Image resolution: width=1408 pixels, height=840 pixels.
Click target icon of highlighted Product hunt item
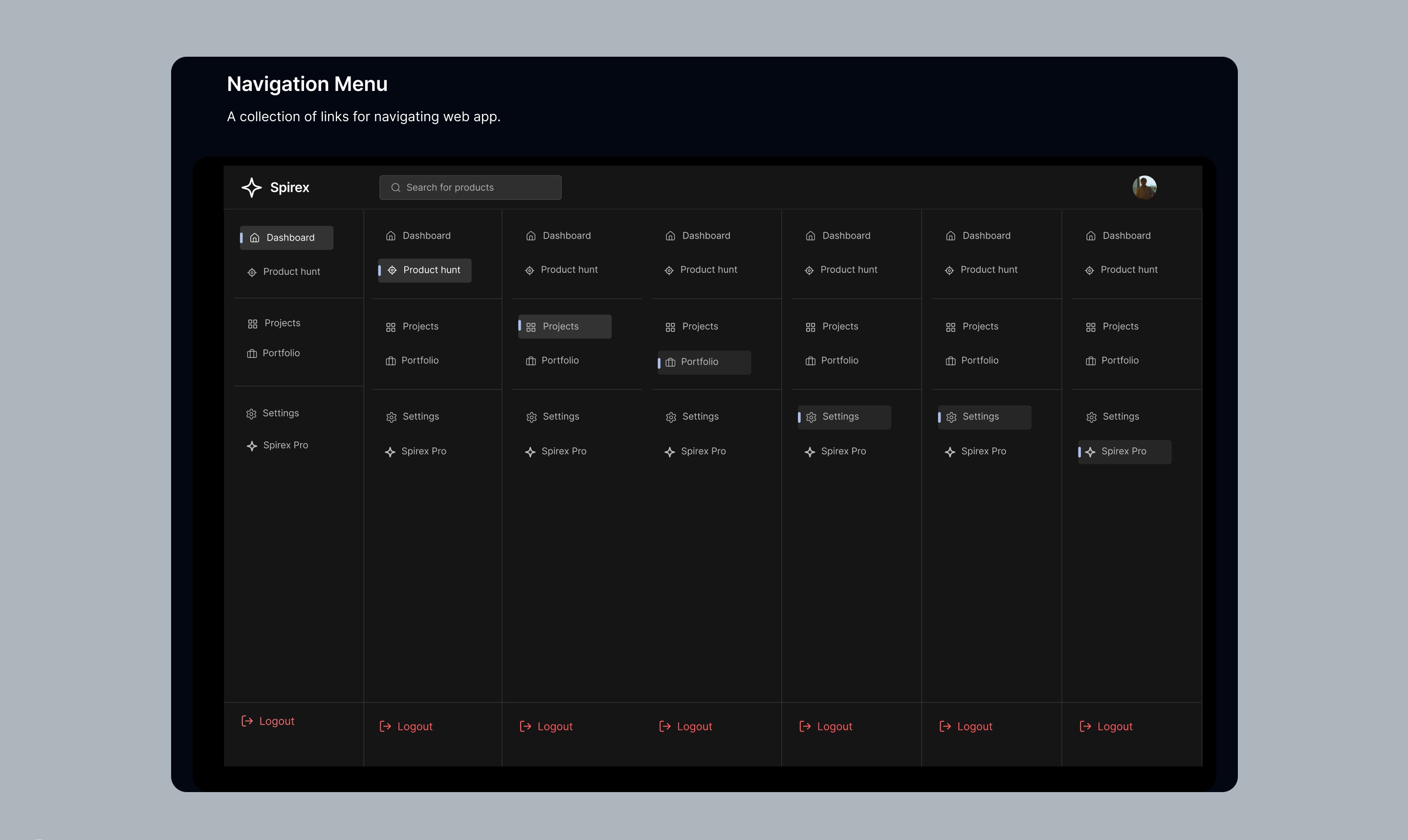click(392, 270)
